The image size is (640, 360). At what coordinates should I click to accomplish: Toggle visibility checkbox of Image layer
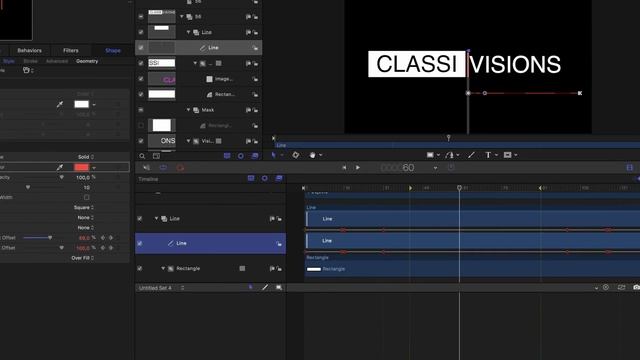[x=141, y=79]
